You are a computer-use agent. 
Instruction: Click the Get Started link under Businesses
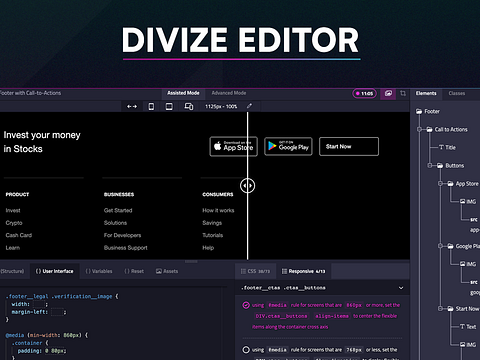coord(118,210)
